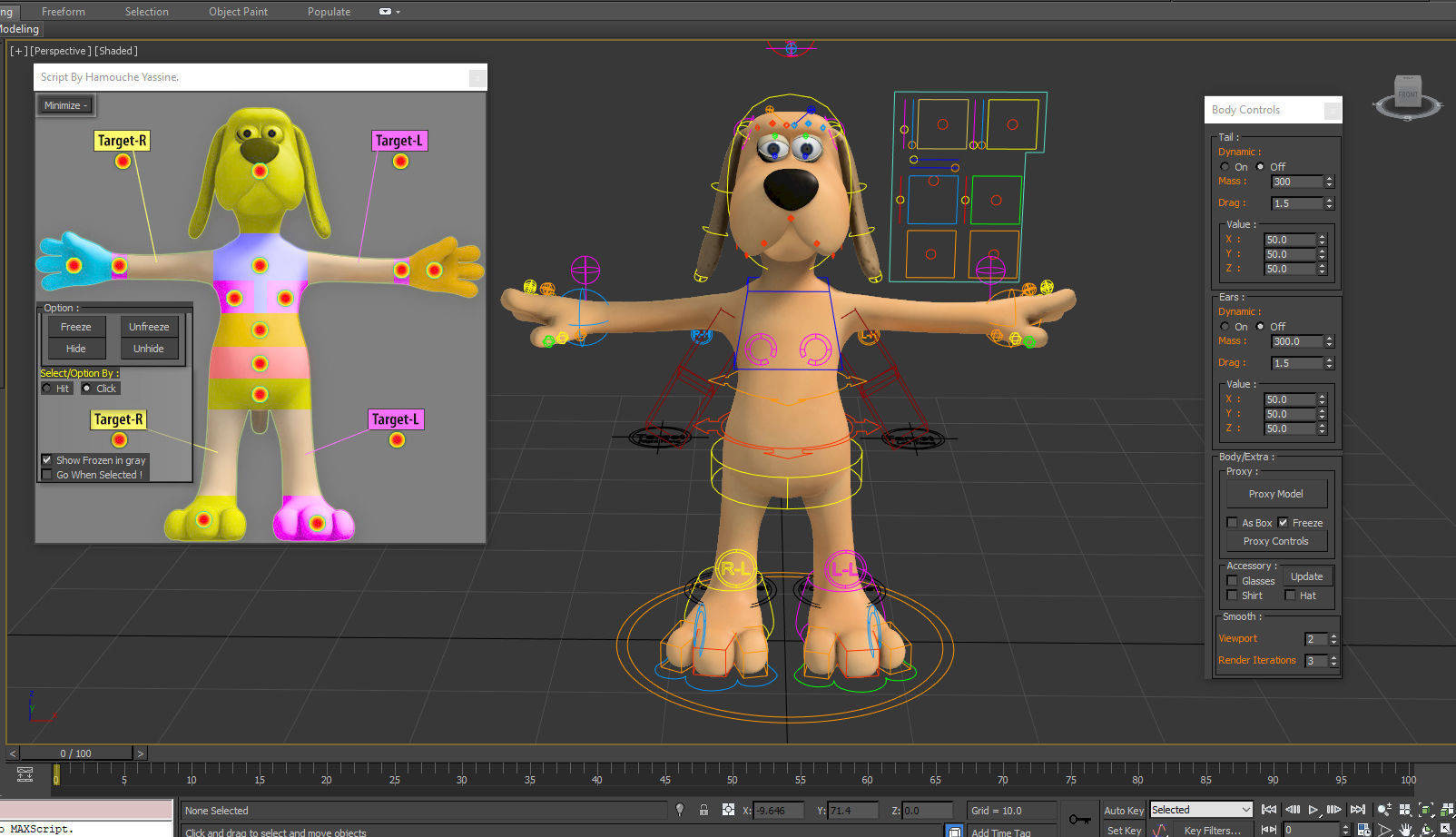Turn Tail Dynamic On
This screenshot has height=837, width=1456.
click(1225, 167)
